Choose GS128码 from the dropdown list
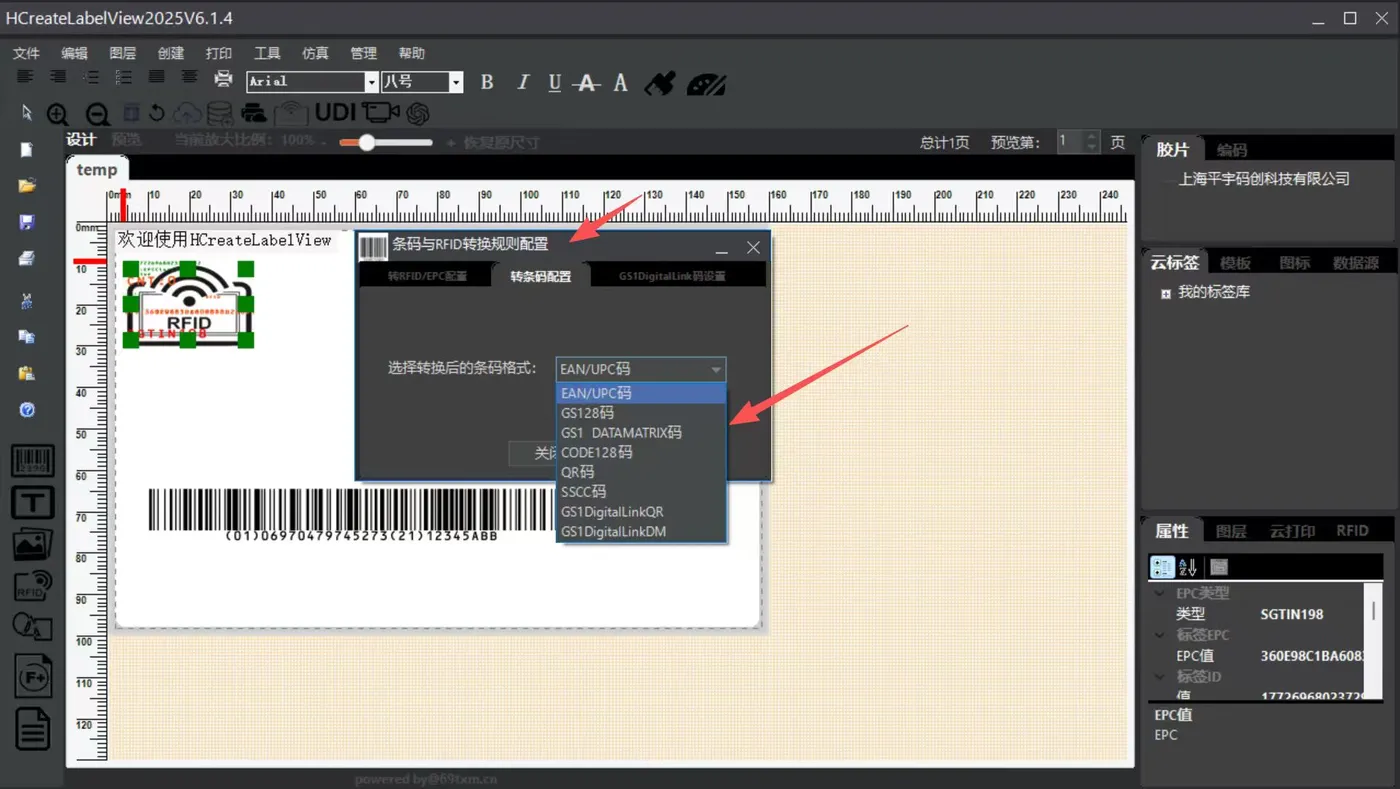1400x789 pixels. pyautogui.click(x=641, y=413)
